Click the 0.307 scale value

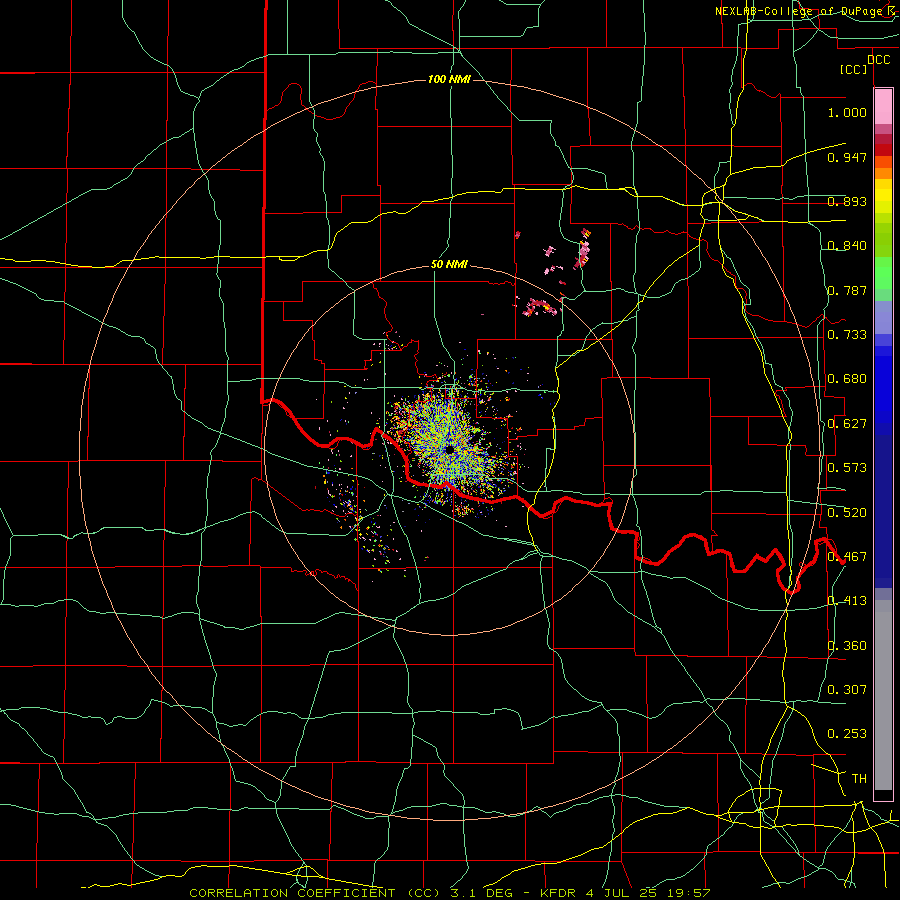click(x=847, y=690)
